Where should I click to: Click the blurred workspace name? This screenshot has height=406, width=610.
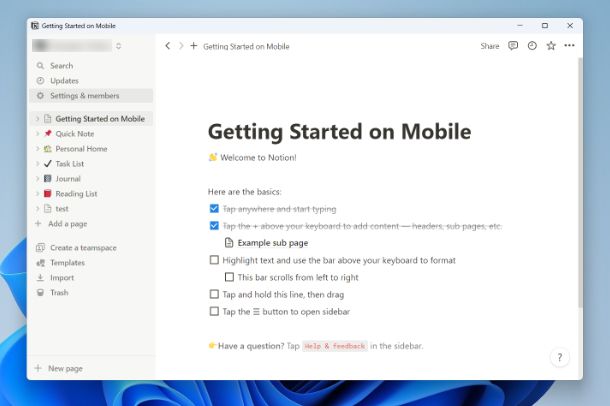(72, 46)
